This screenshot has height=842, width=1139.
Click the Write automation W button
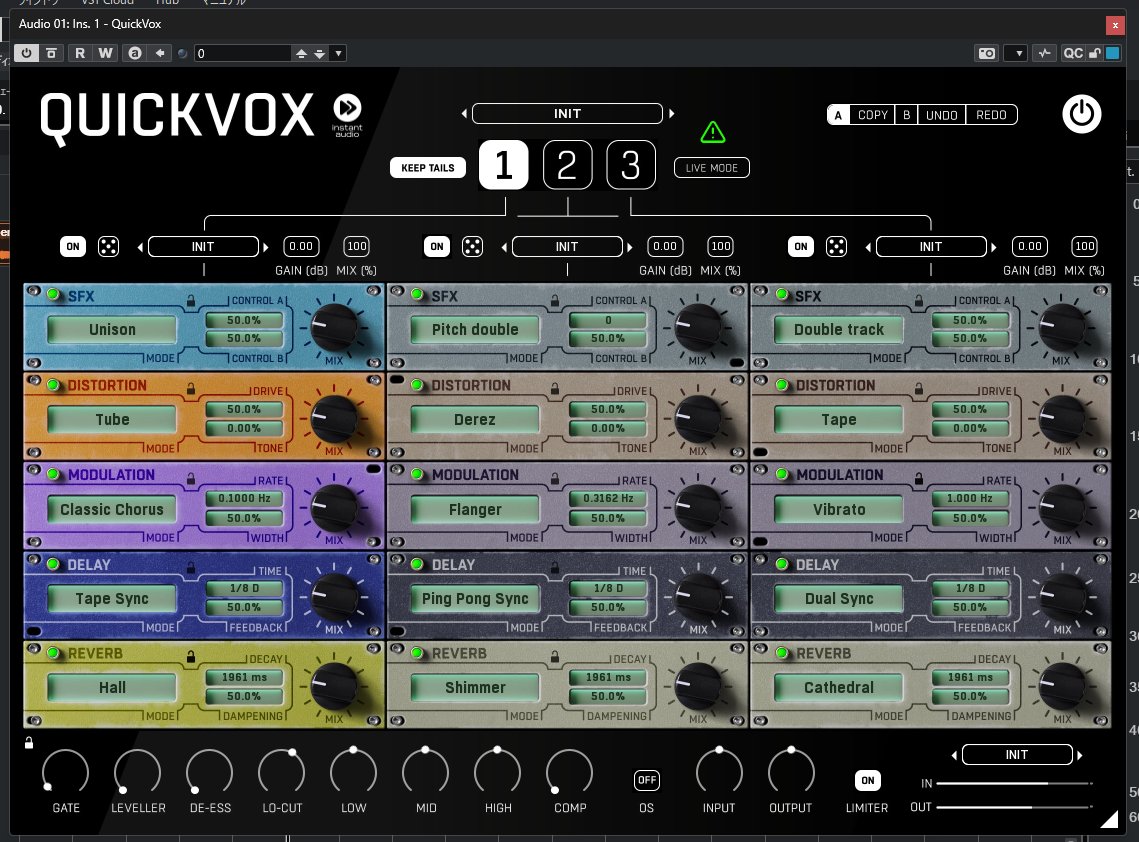(105, 53)
